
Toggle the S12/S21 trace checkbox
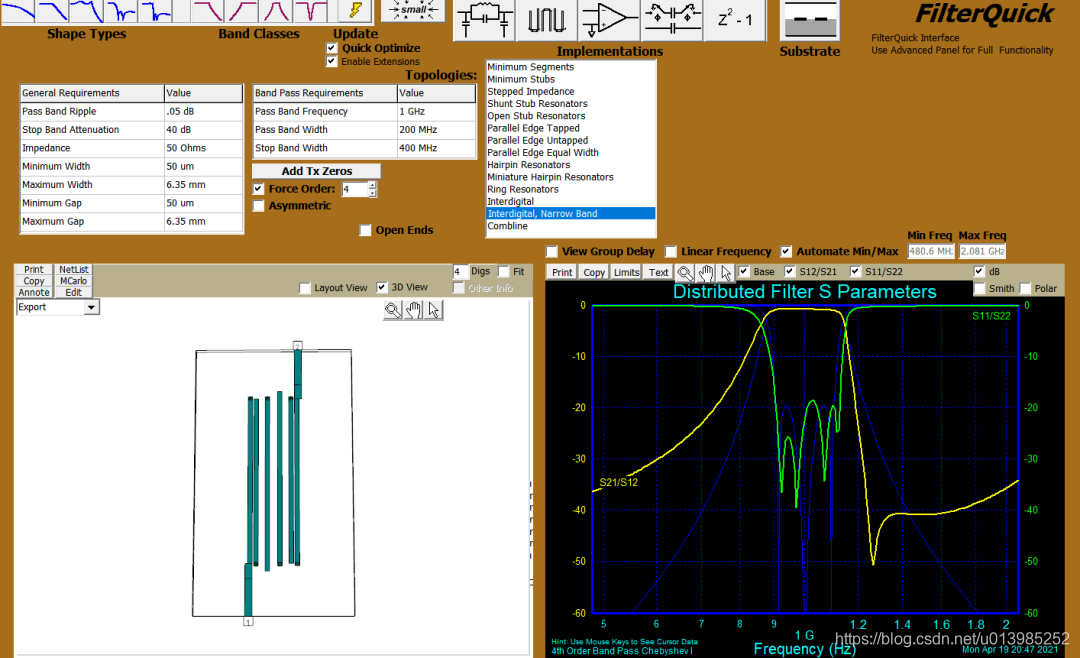(x=789, y=271)
